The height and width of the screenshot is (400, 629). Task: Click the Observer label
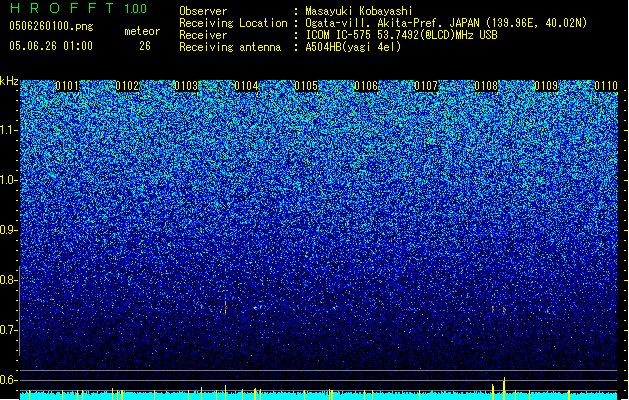click(x=203, y=11)
